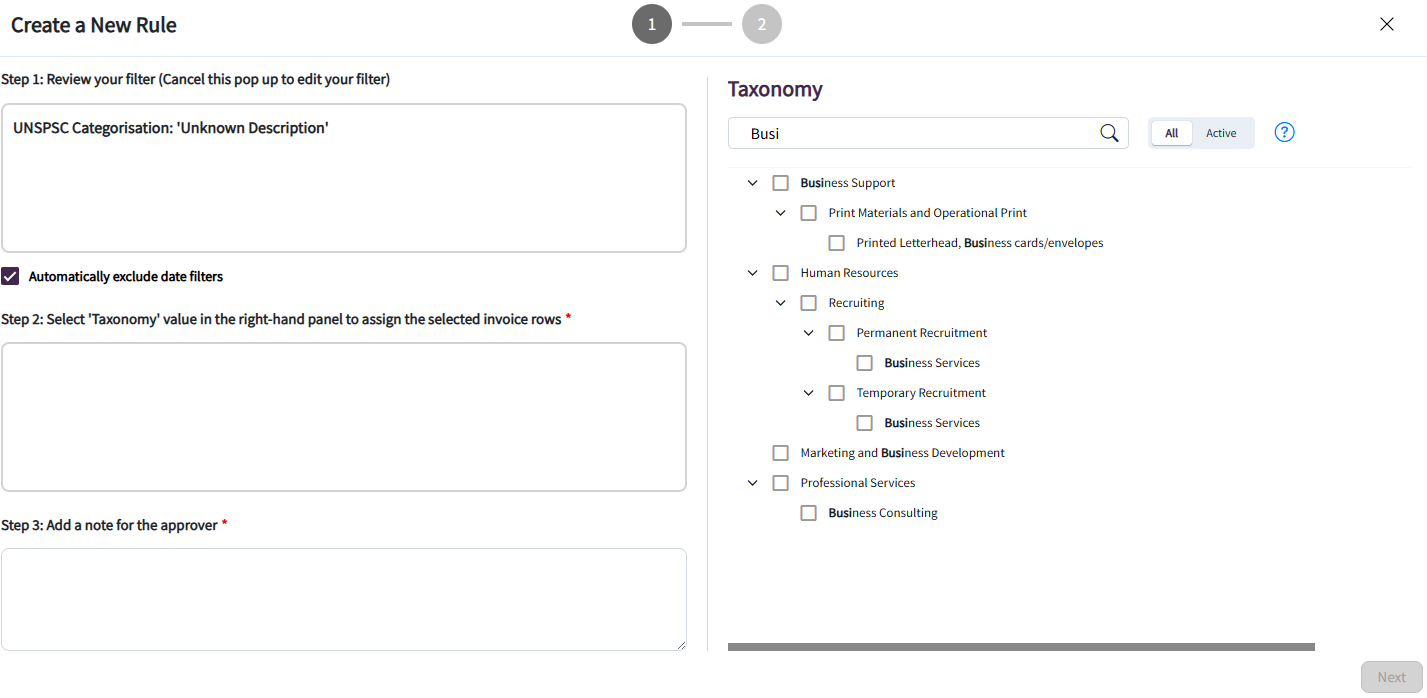Toggle Automatically exclude date filters checkbox
This screenshot has height=698, width=1427.
[x=10, y=276]
